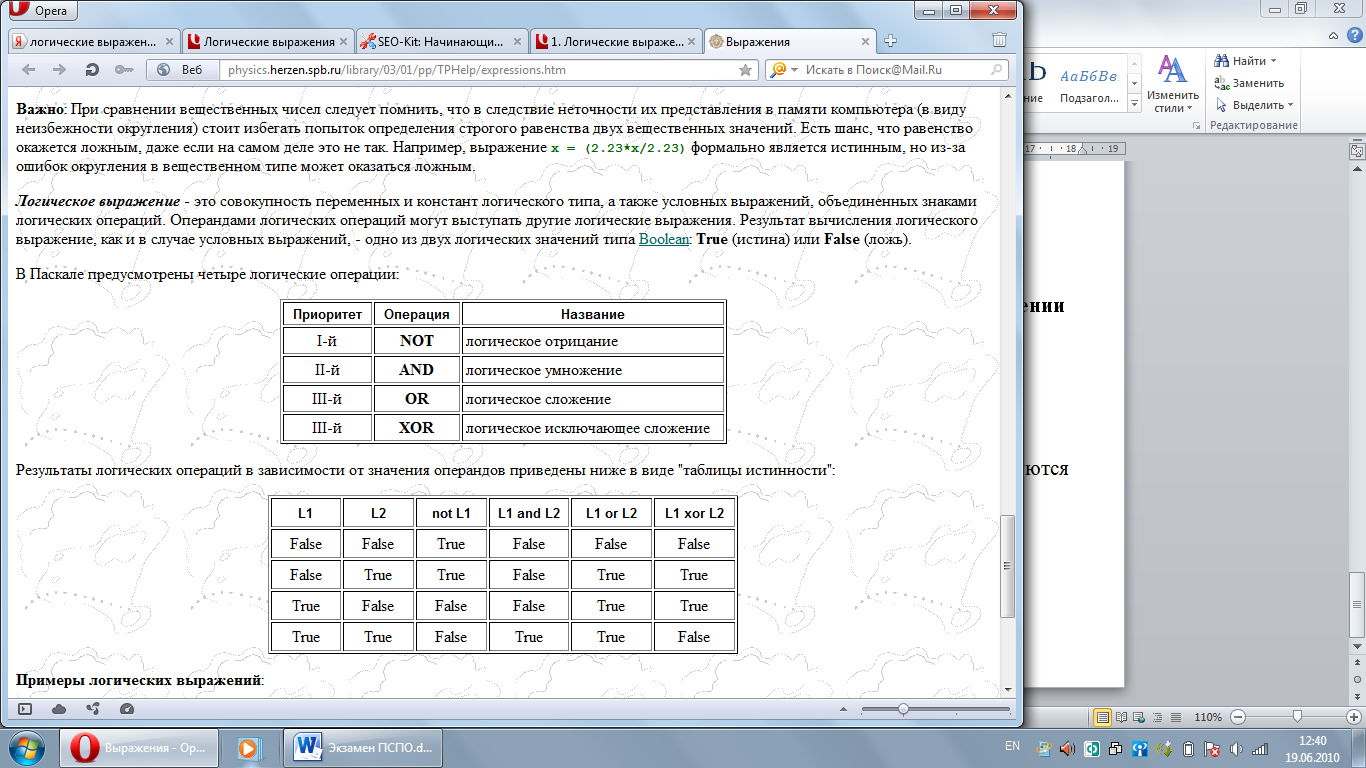Go back to previous page in Opera
This screenshot has width=1366, height=768.
(28, 70)
